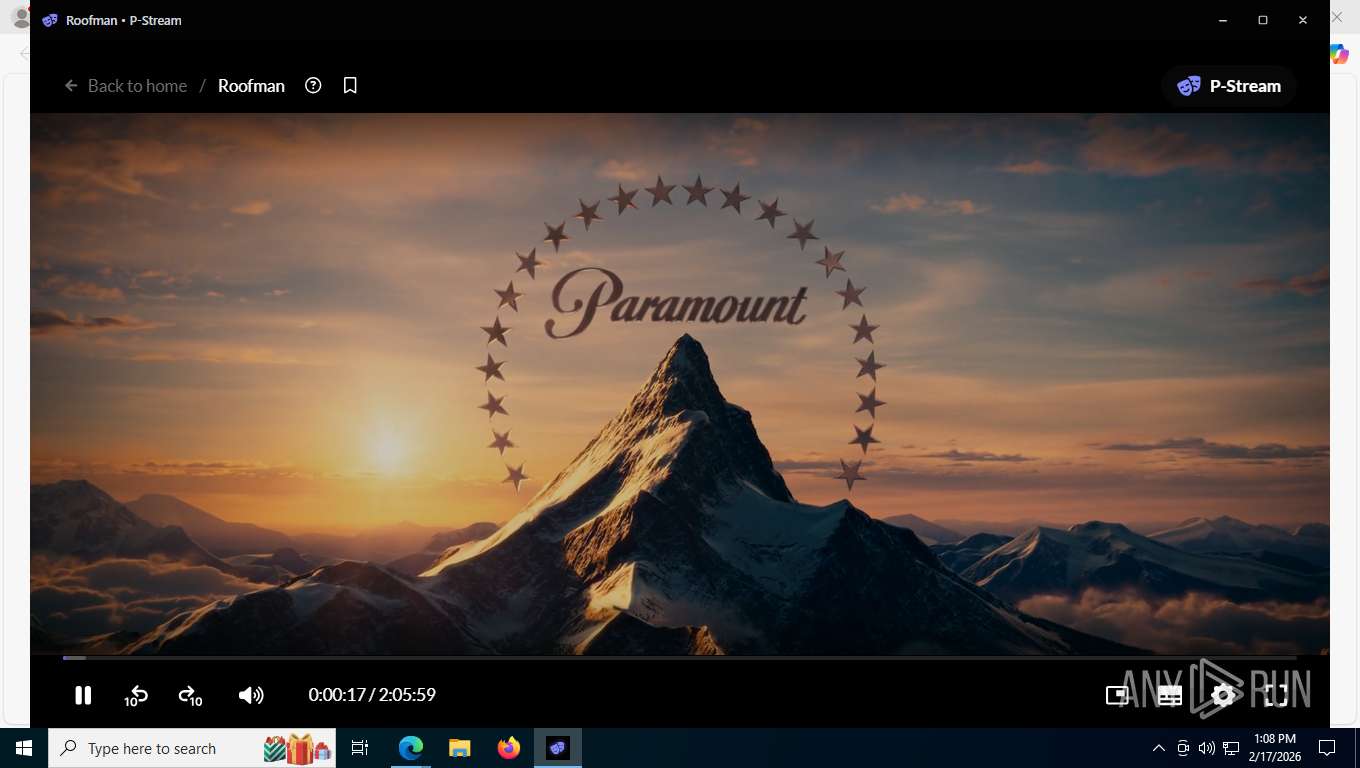
Task: Enter fullscreen mode
Action: [1276, 695]
